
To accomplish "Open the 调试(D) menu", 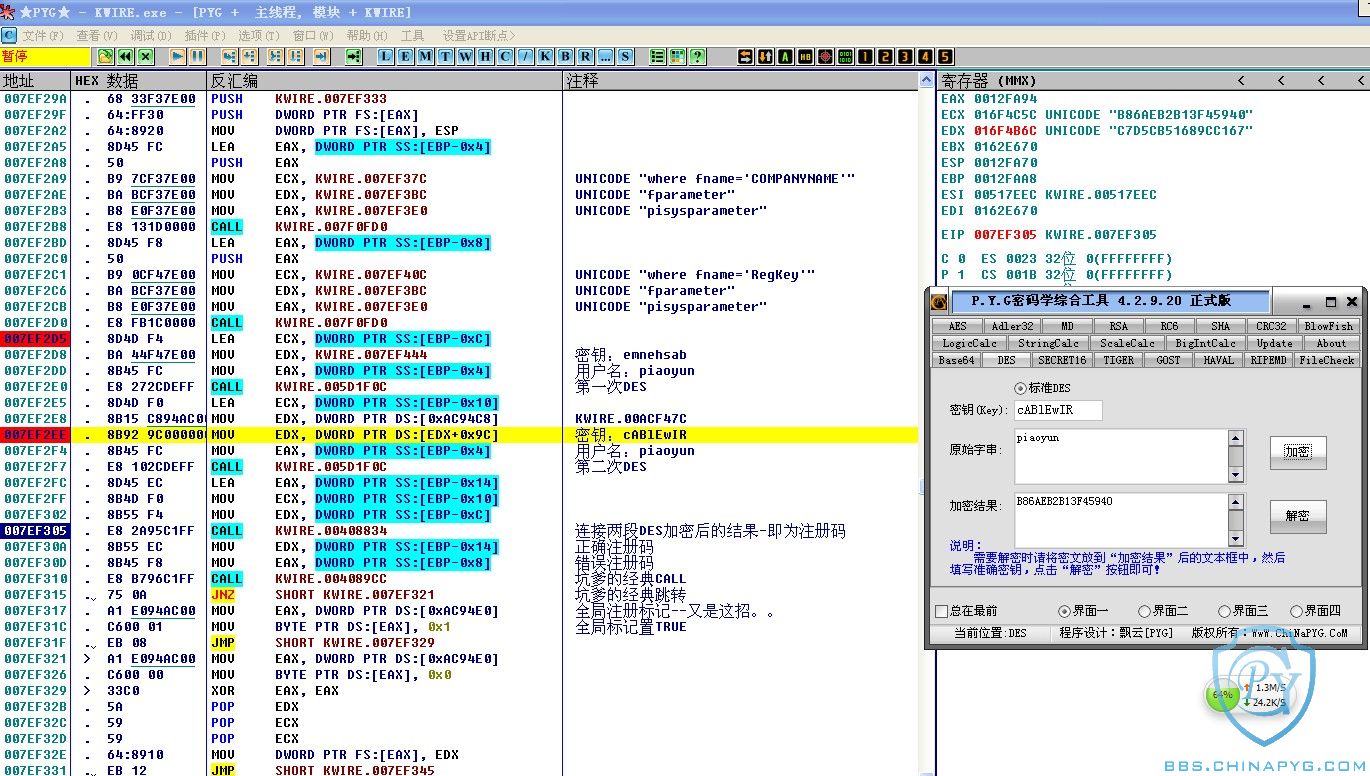I will [150, 35].
